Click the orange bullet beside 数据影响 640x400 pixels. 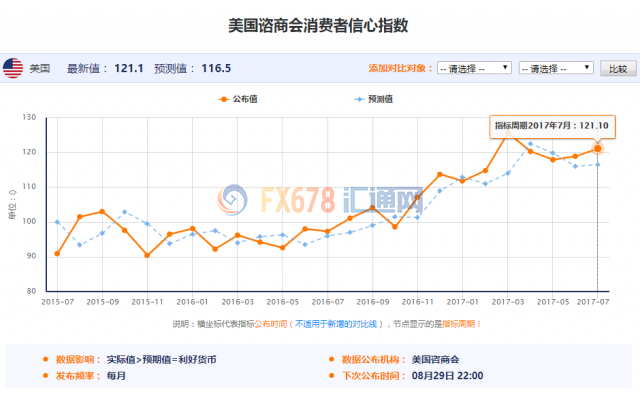point(45,359)
